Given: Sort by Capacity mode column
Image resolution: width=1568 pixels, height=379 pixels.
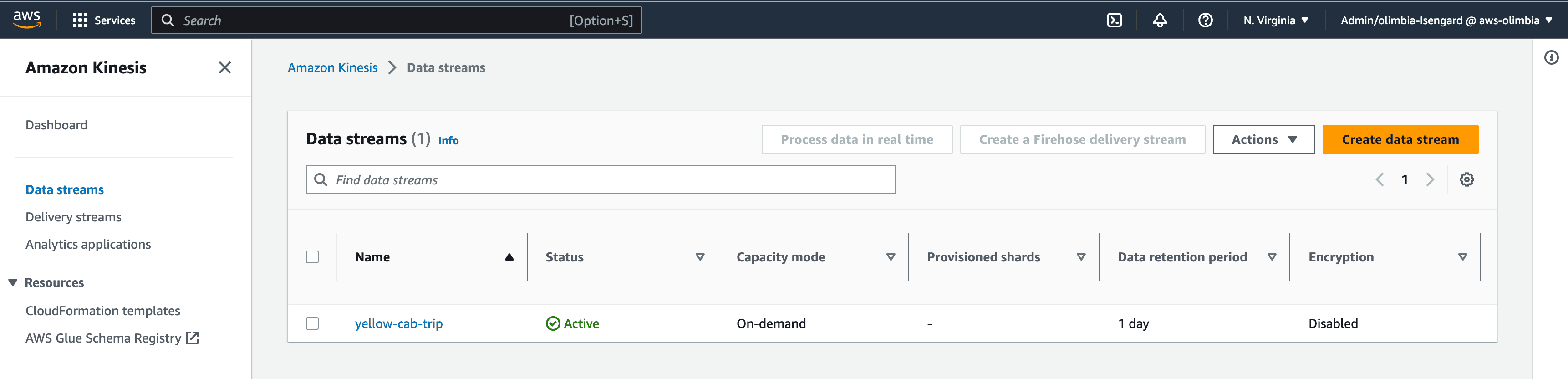Looking at the screenshot, I should click(890, 257).
